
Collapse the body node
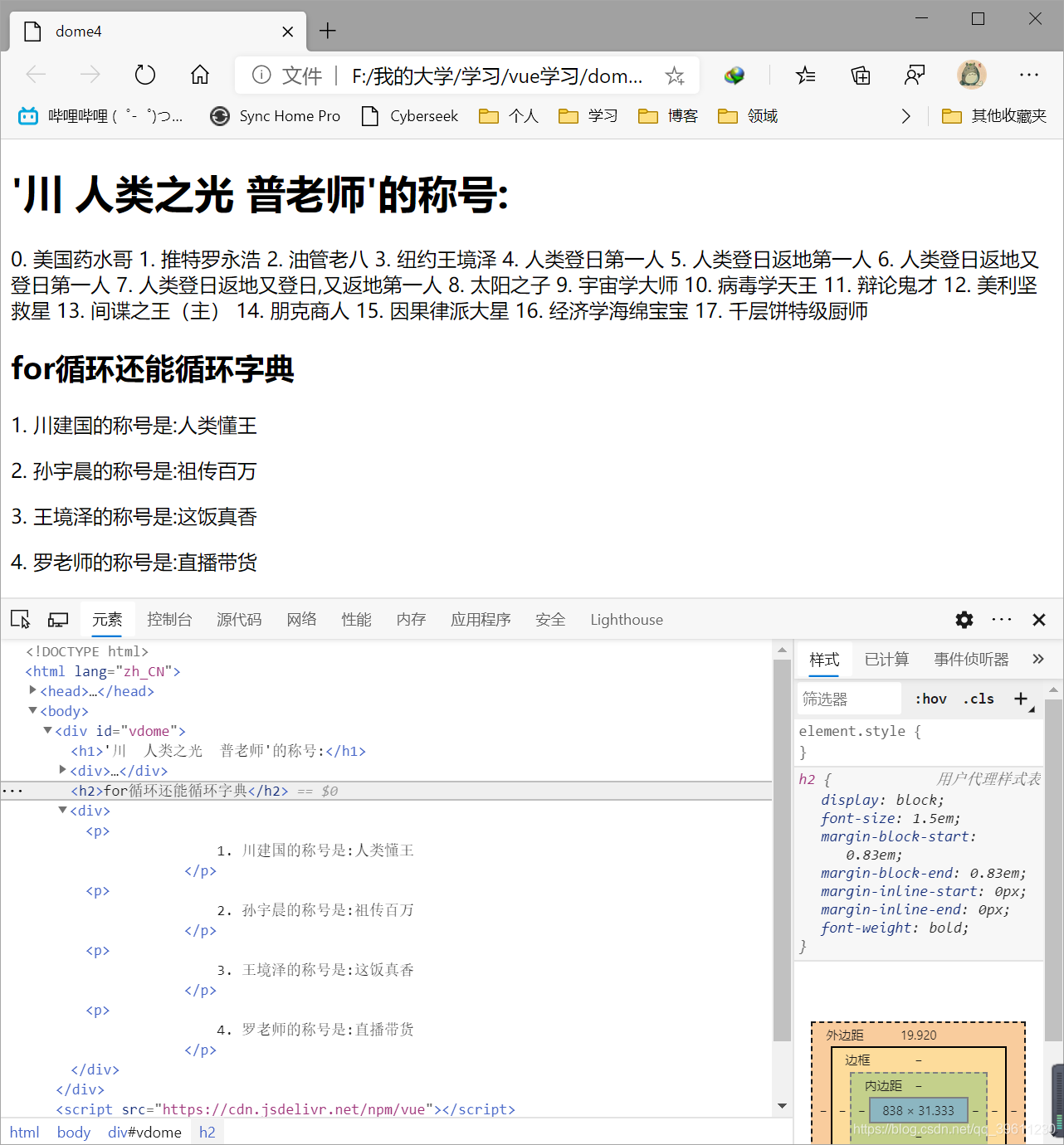click(x=32, y=710)
